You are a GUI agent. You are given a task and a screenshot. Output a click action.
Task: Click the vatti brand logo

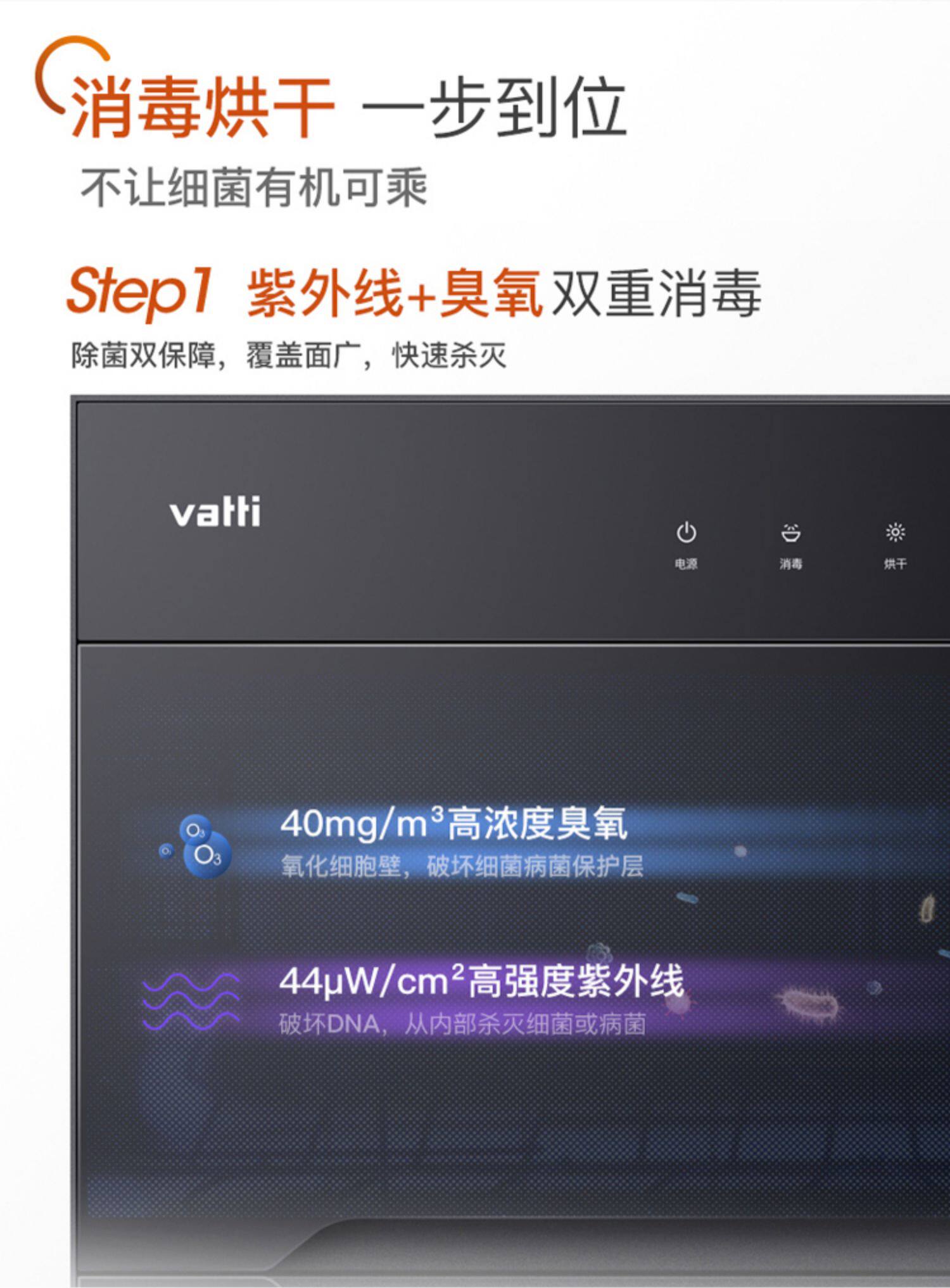(215, 512)
